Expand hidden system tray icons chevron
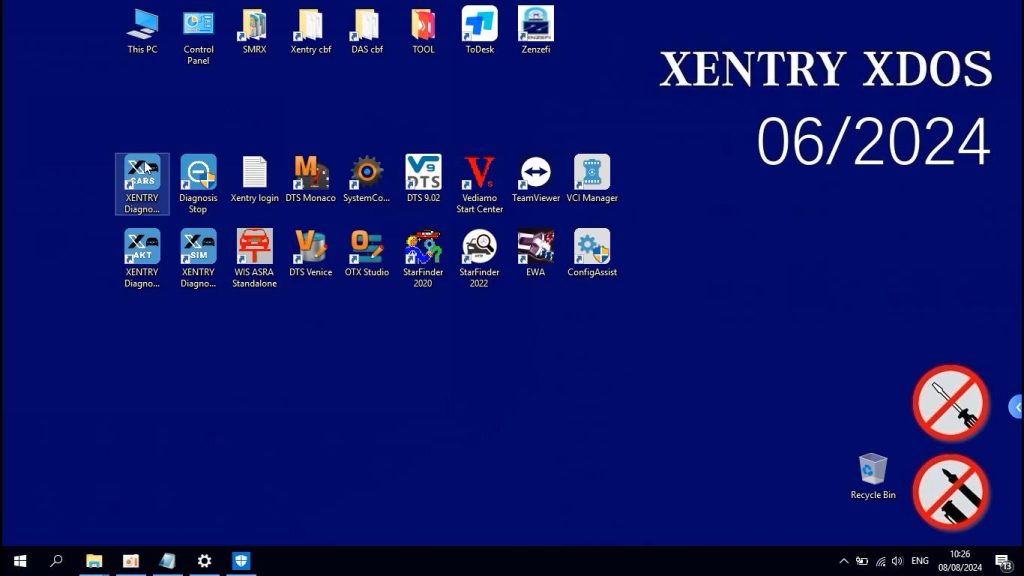 (844, 561)
